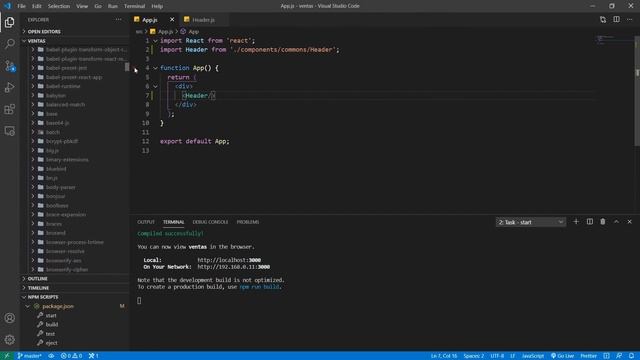Viewport: 640px width, 360px height.
Task: Click the feedback icon in status bar
Action: click(x=619, y=356)
